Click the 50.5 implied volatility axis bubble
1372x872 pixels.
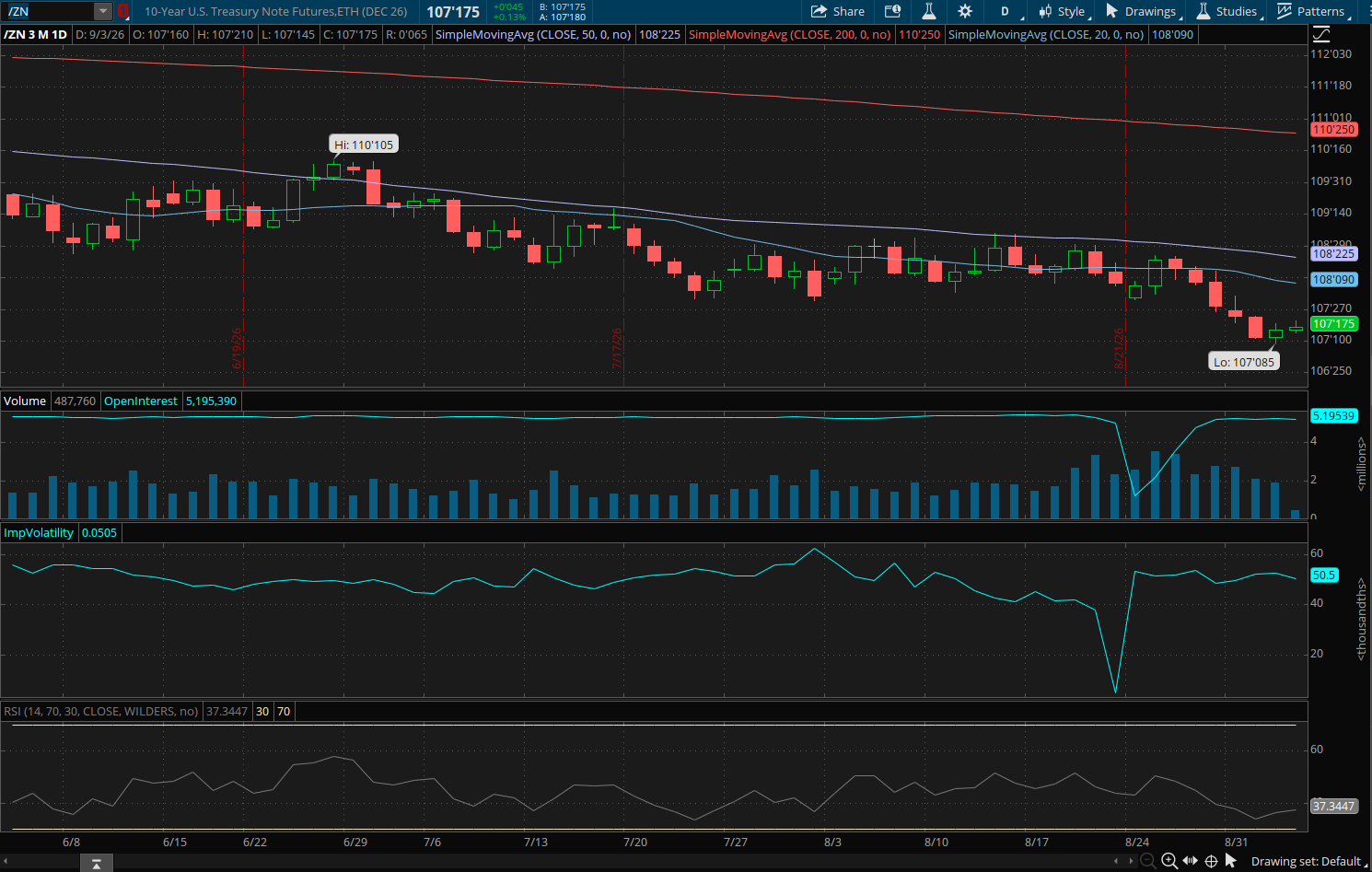[1324, 575]
